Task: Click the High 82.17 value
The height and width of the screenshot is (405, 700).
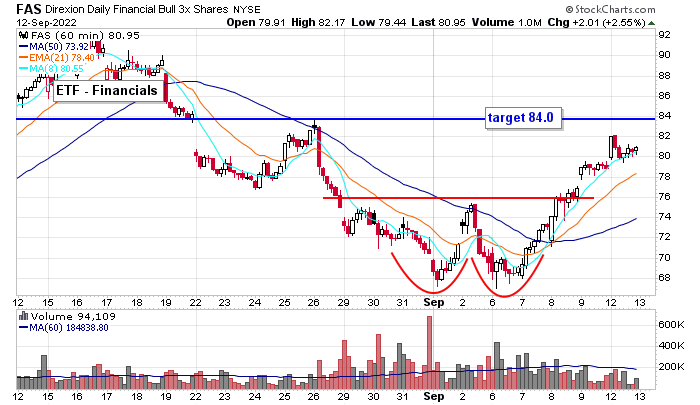Action: 318,22
